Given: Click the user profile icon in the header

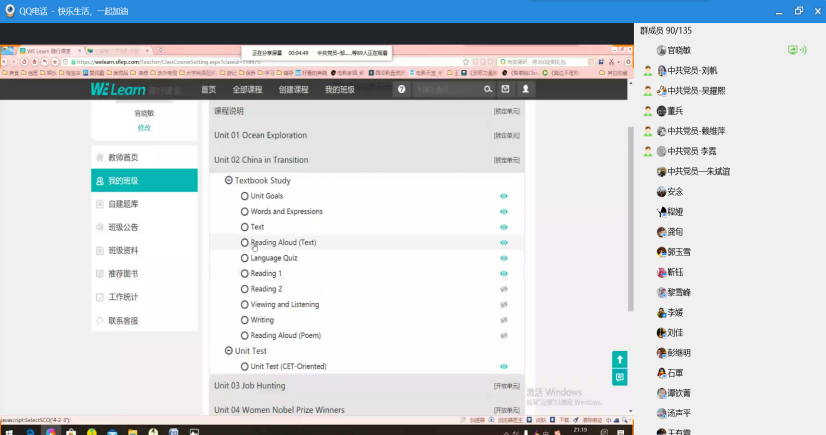Looking at the screenshot, I should click(x=526, y=89).
